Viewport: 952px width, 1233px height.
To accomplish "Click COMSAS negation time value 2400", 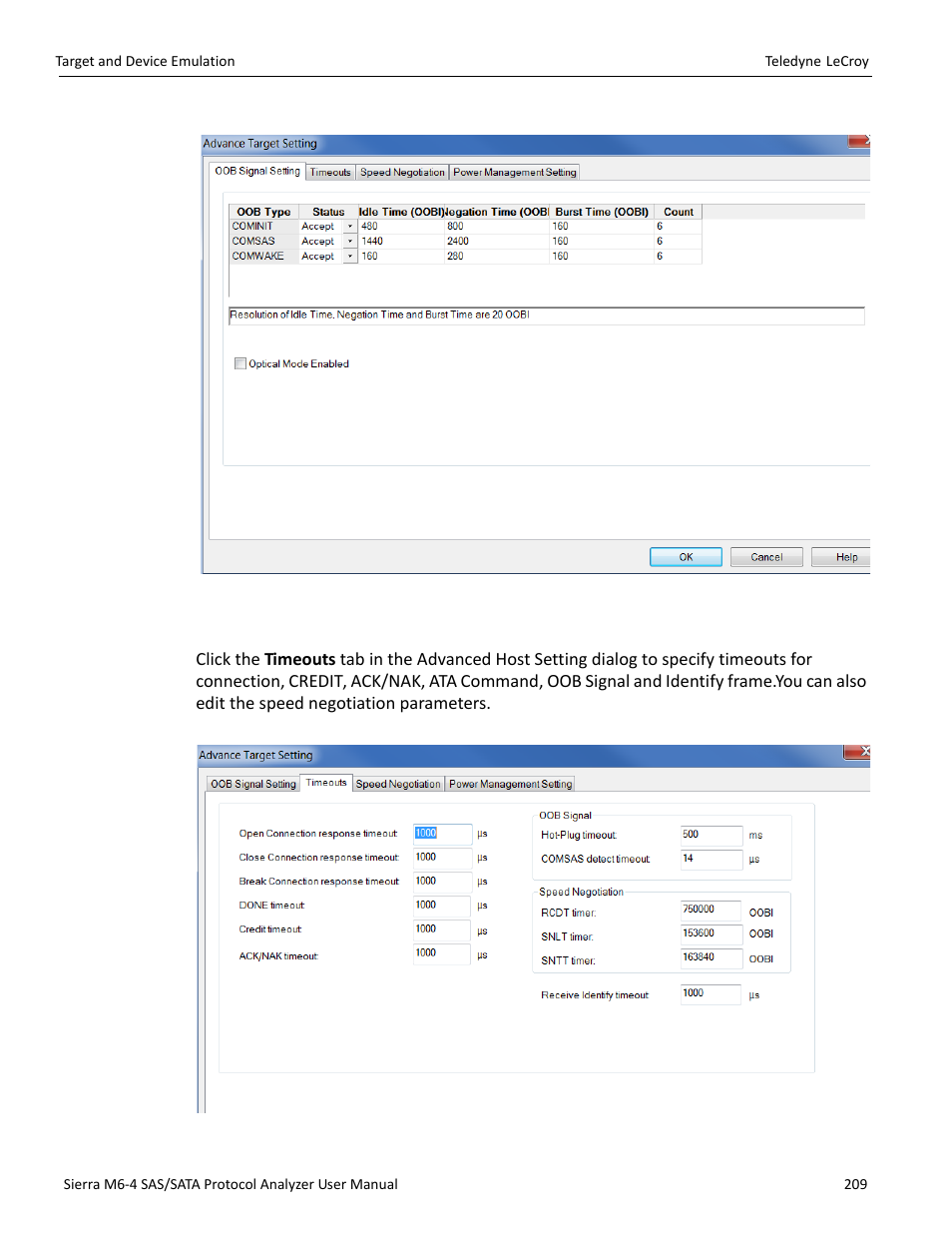I will (x=497, y=242).
